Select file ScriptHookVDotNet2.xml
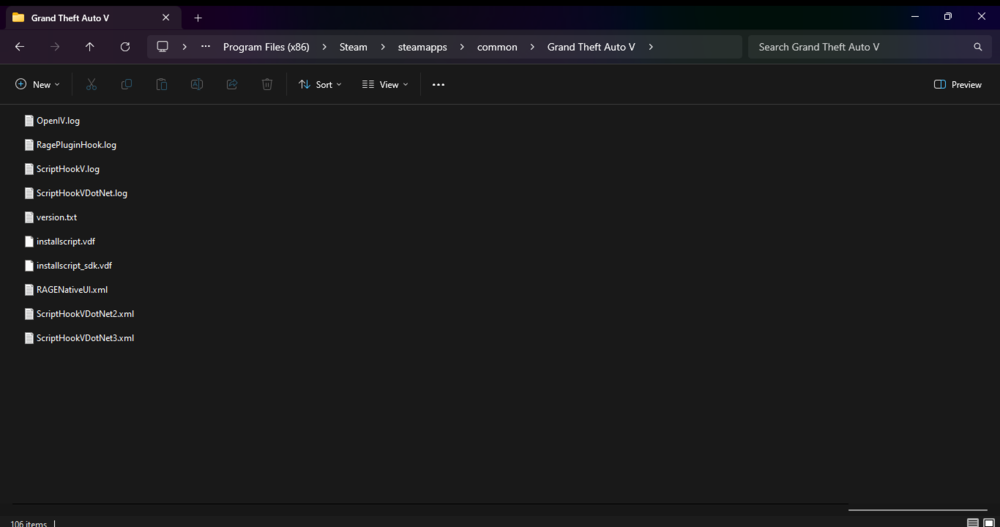This screenshot has width=1000, height=527. pos(79,314)
